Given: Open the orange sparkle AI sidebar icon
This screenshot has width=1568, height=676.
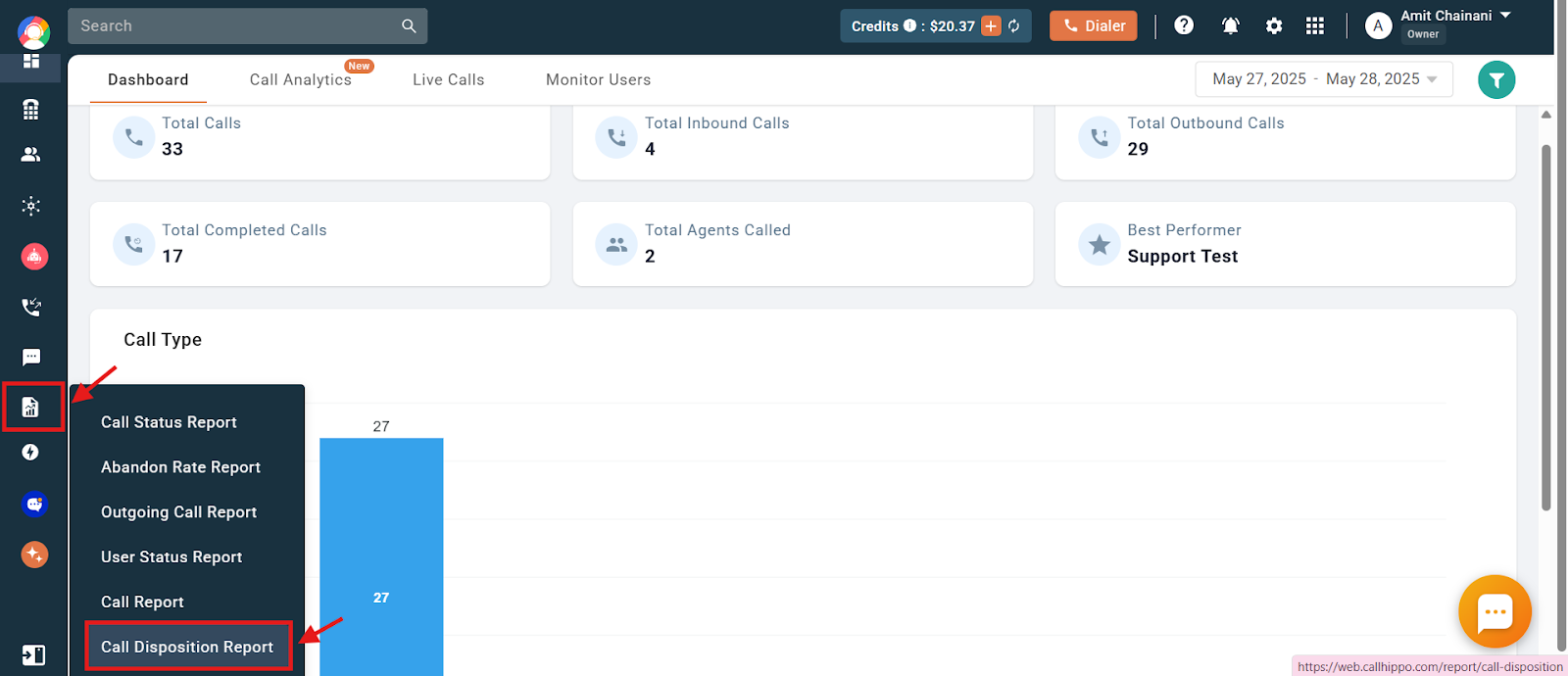Looking at the screenshot, I should click(34, 555).
